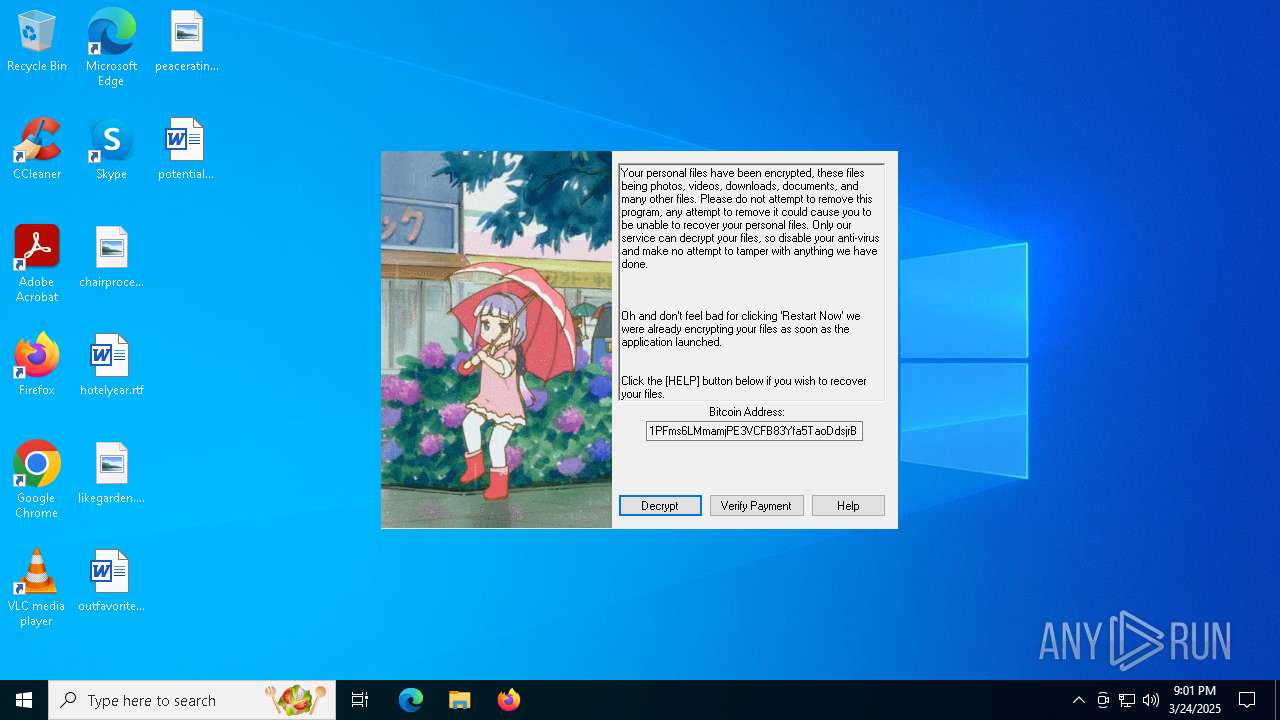Image resolution: width=1280 pixels, height=720 pixels.
Task: Click the taskbar search box
Action: (x=192, y=700)
